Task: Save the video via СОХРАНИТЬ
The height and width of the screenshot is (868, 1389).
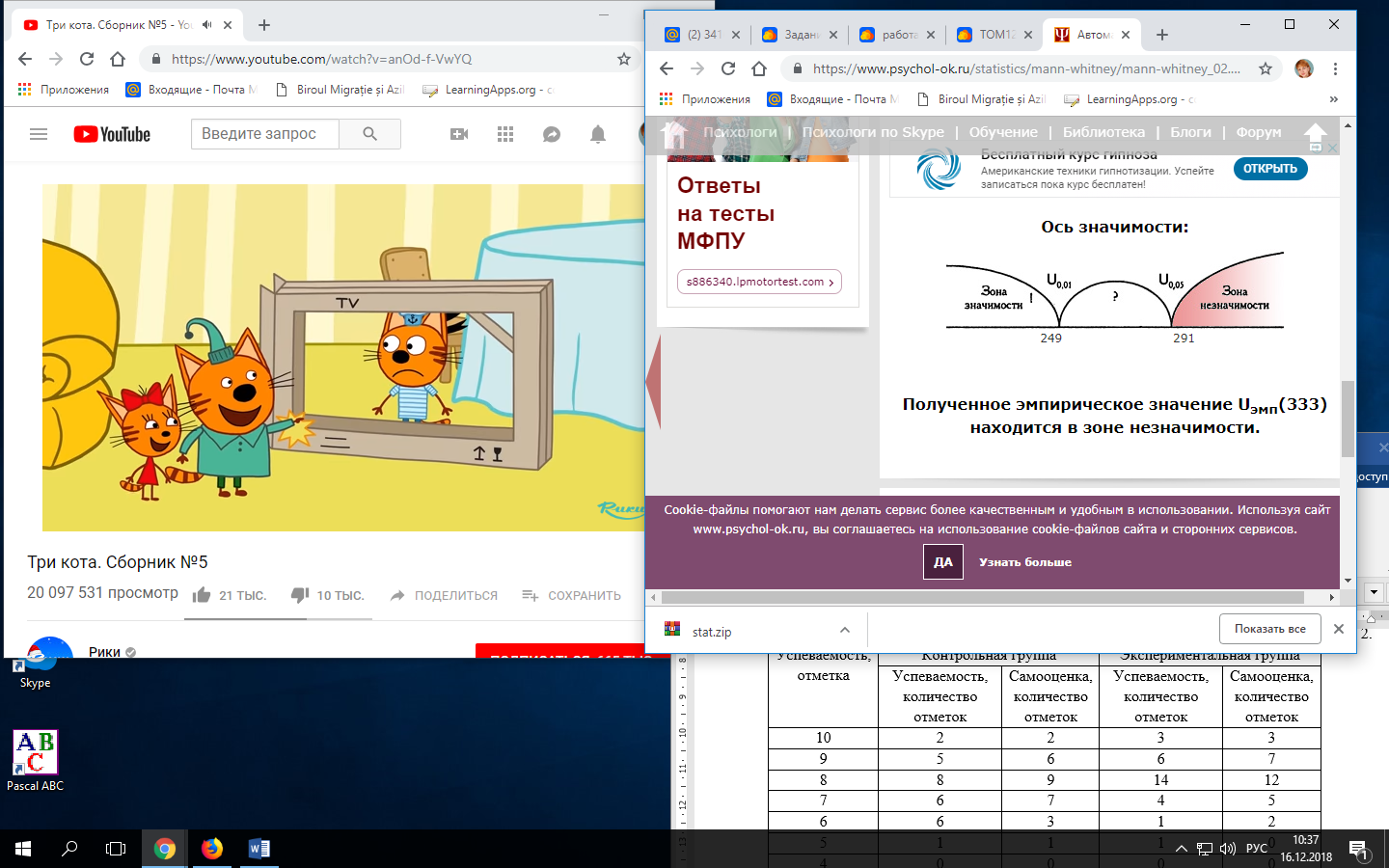Action: [x=572, y=595]
